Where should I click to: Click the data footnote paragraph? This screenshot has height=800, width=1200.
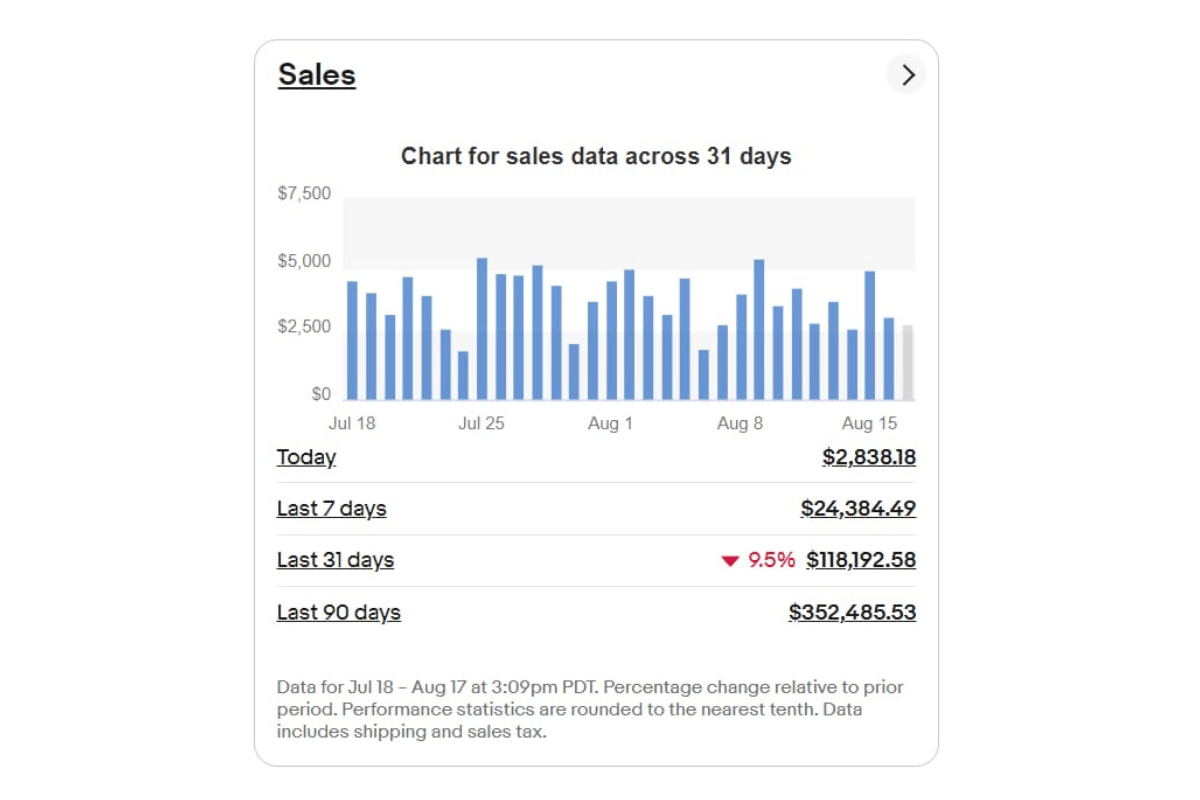(x=590, y=709)
